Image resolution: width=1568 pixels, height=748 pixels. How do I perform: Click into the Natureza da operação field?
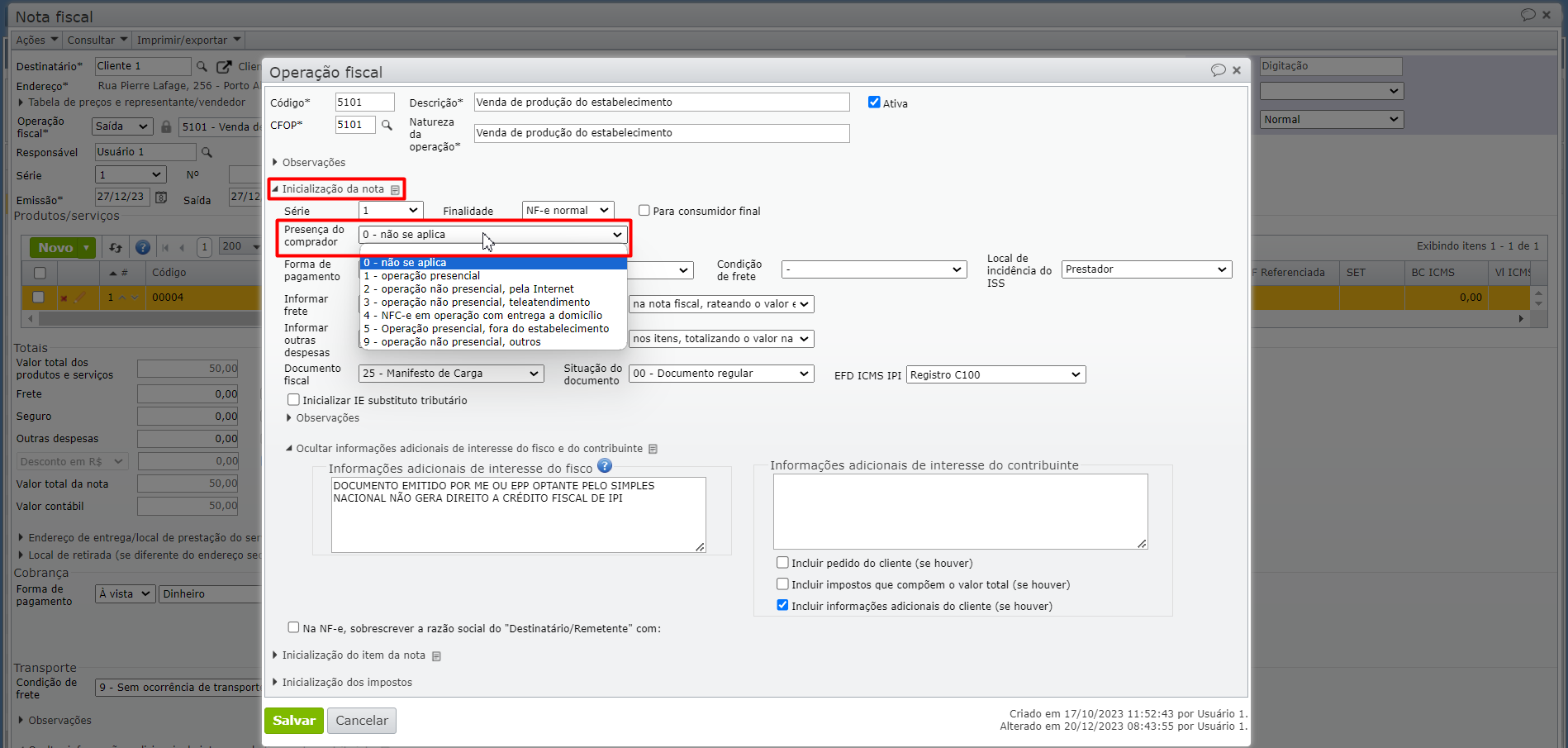click(x=662, y=133)
